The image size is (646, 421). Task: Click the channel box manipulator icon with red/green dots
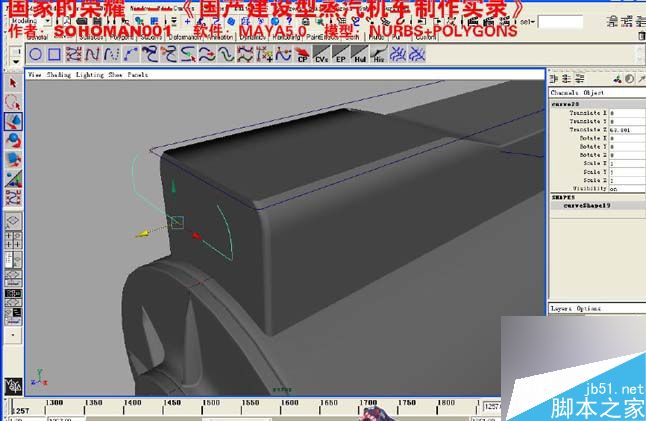(x=617, y=78)
